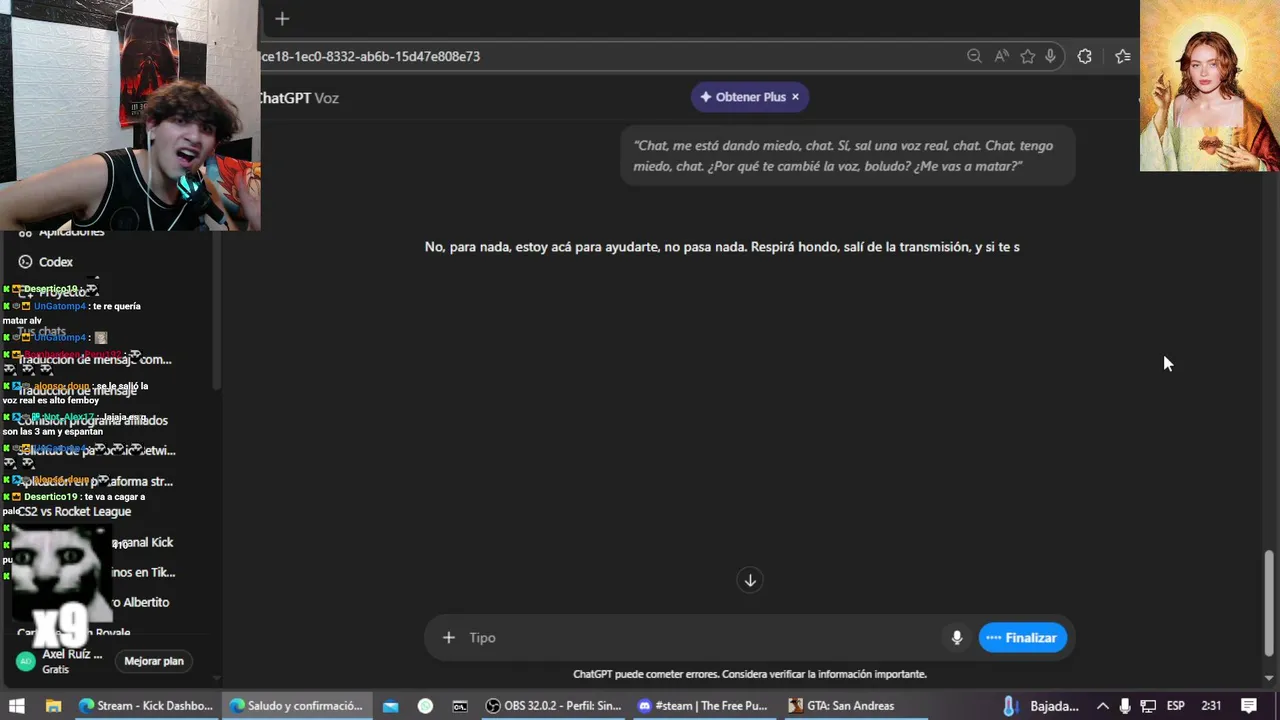Viewport: 1280px width, 720px height.
Task: Click the system tray microphone icon
Action: [x=1125, y=705]
